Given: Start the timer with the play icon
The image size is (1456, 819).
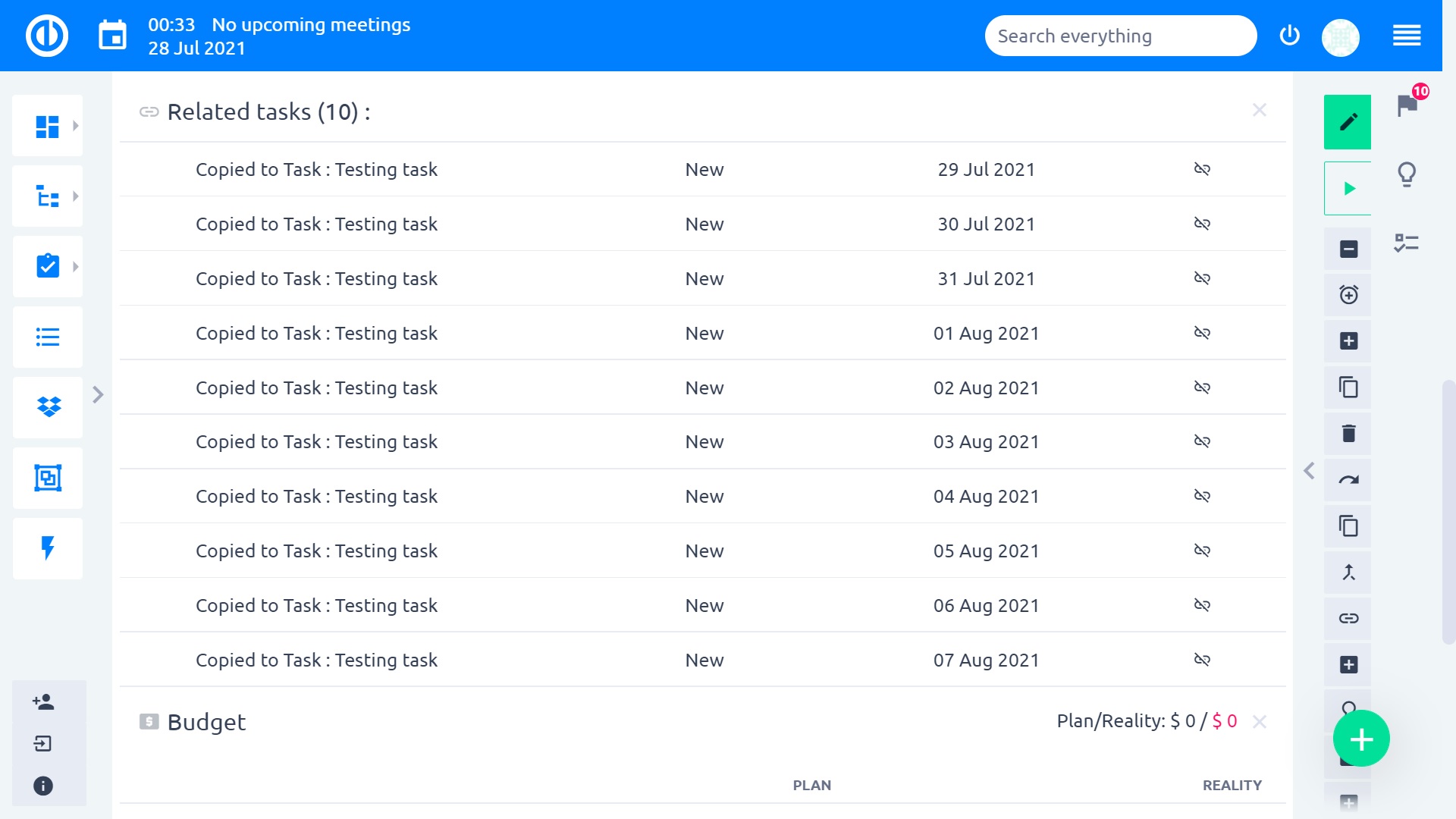Looking at the screenshot, I should [1348, 188].
